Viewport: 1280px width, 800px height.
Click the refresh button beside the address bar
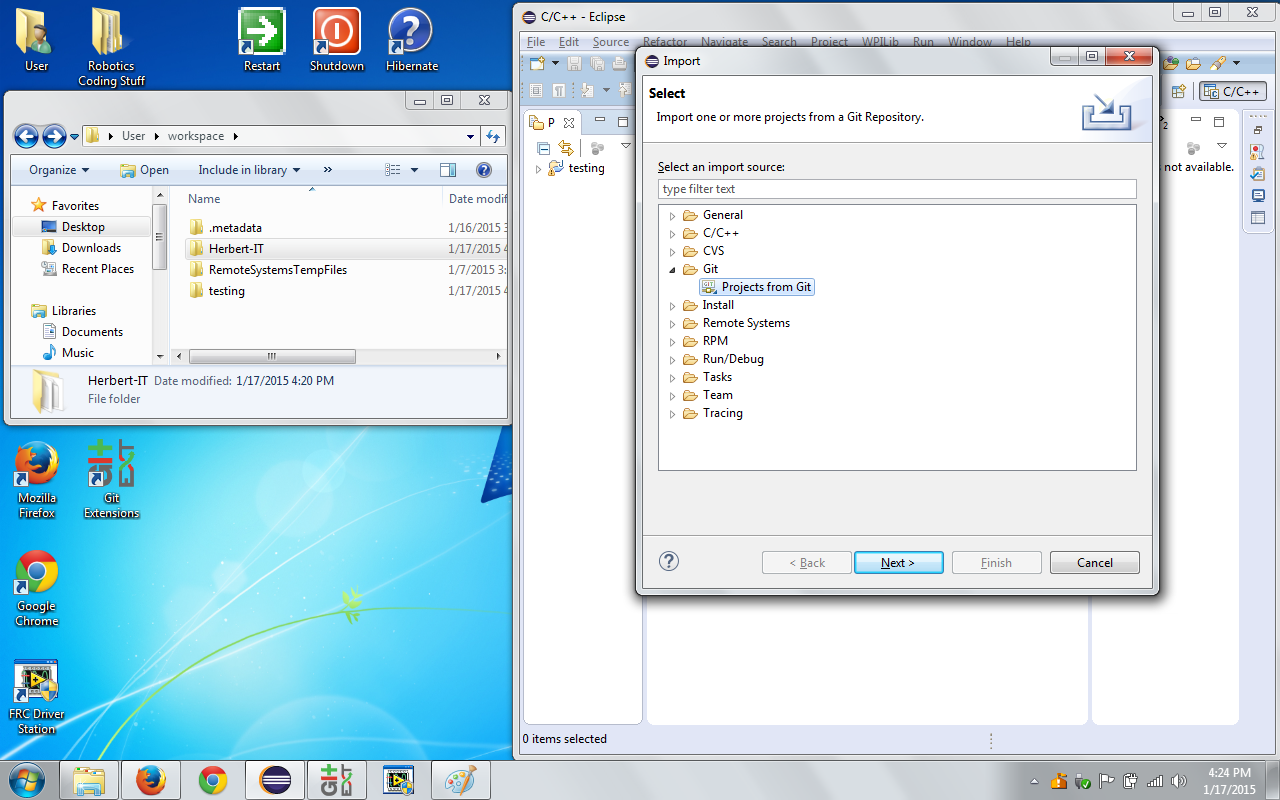pyautogui.click(x=493, y=136)
